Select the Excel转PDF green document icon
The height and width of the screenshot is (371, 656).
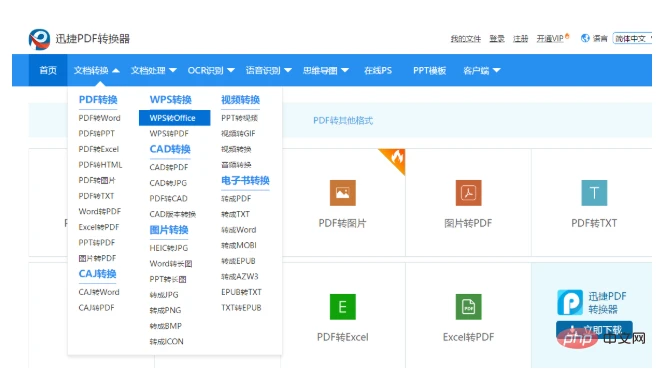pyautogui.click(x=468, y=307)
